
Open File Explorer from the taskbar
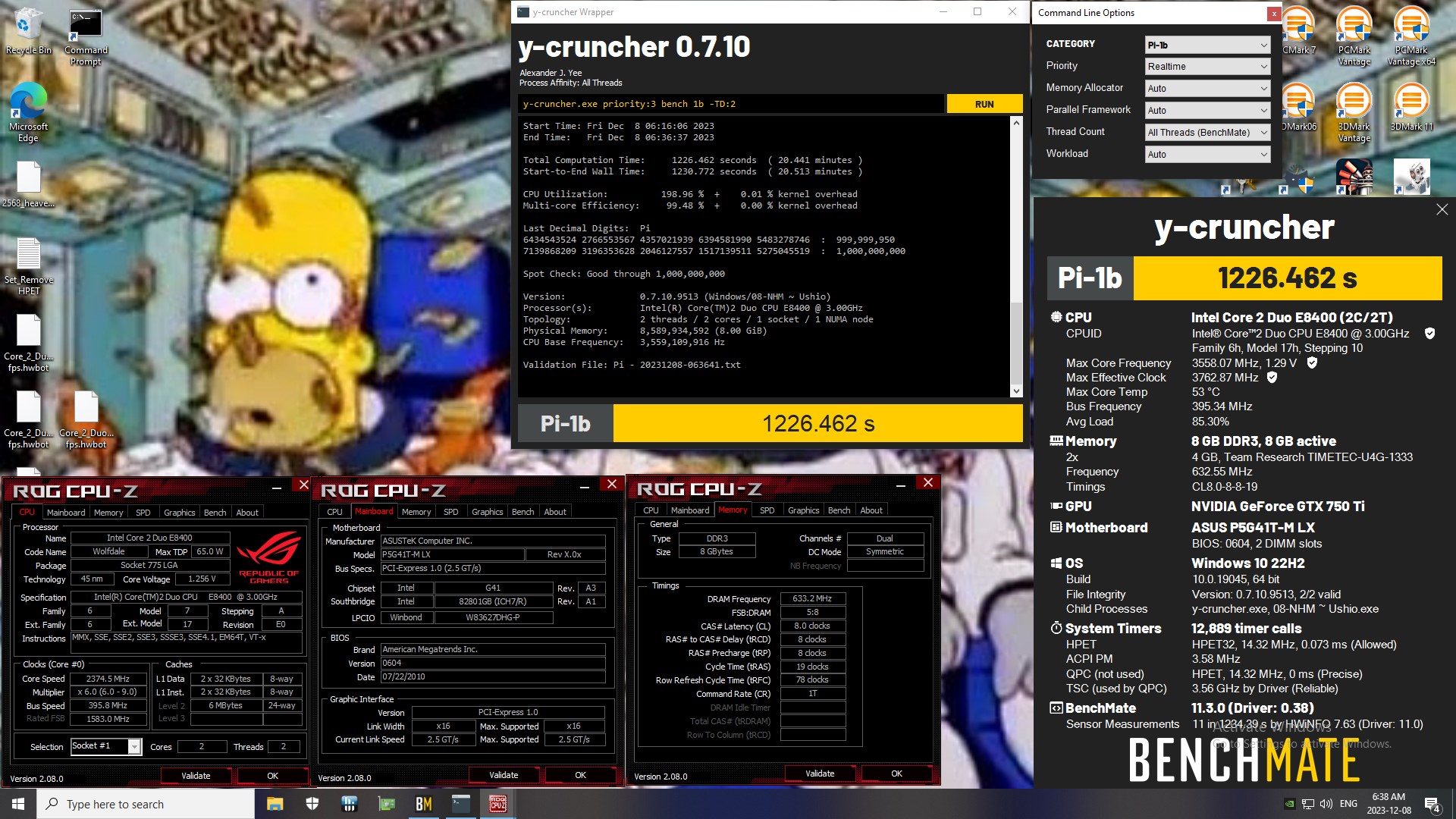pyautogui.click(x=275, y=804)
